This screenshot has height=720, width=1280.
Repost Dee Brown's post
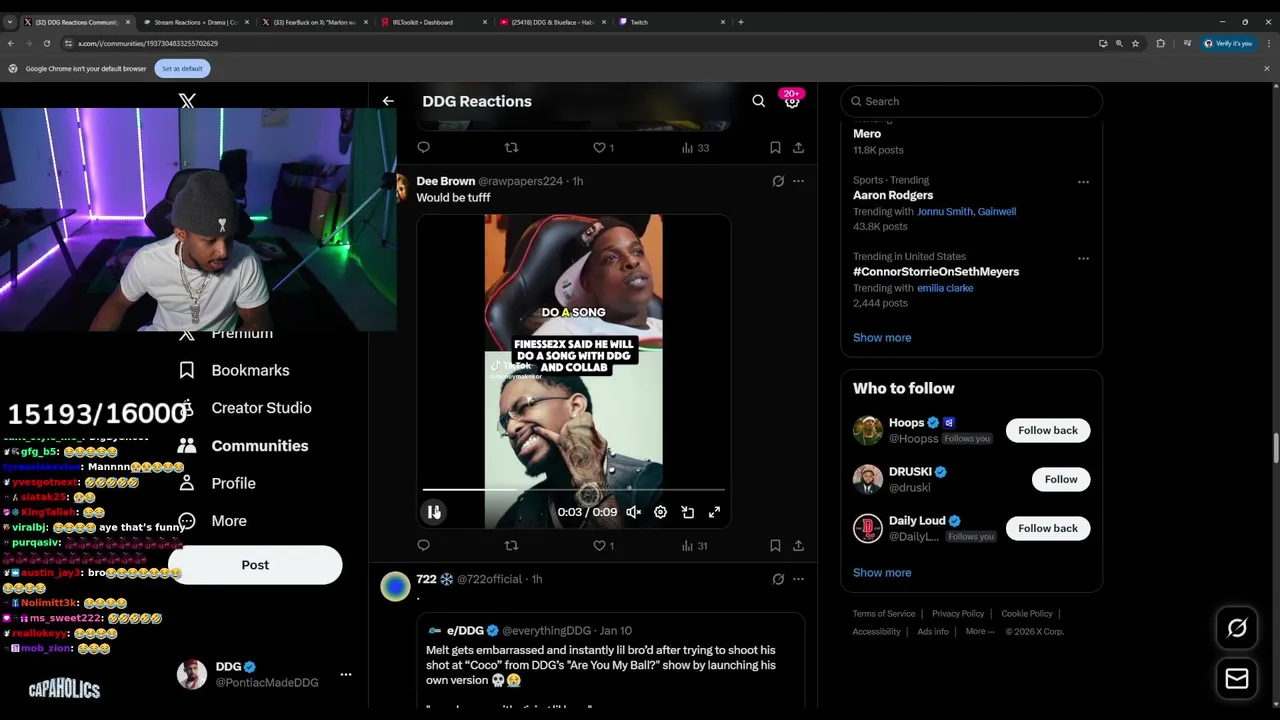[x=512, y=545]
